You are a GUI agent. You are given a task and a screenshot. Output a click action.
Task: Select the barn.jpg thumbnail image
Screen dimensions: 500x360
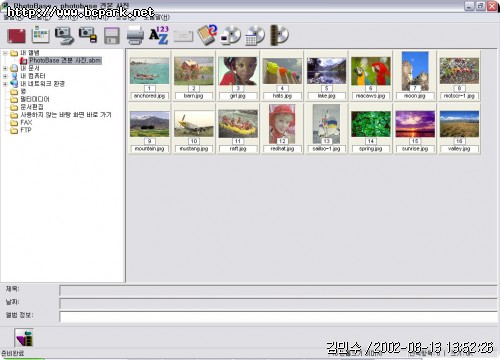[194, 71]
